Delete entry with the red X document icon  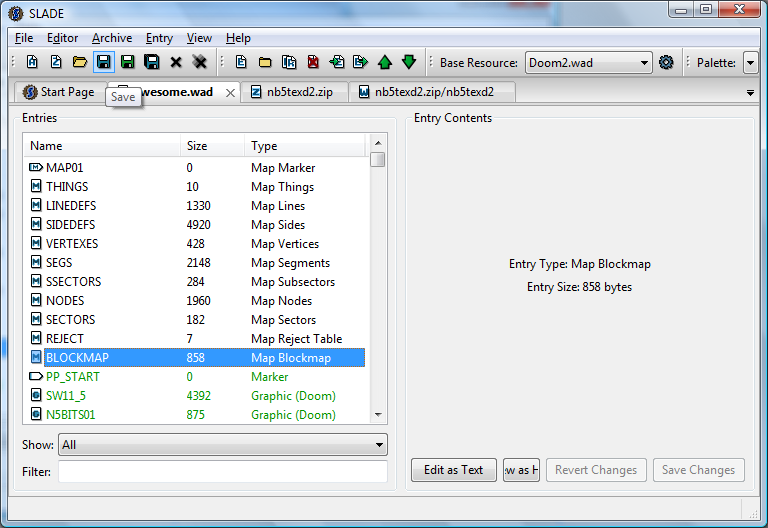tap(313, 62)
